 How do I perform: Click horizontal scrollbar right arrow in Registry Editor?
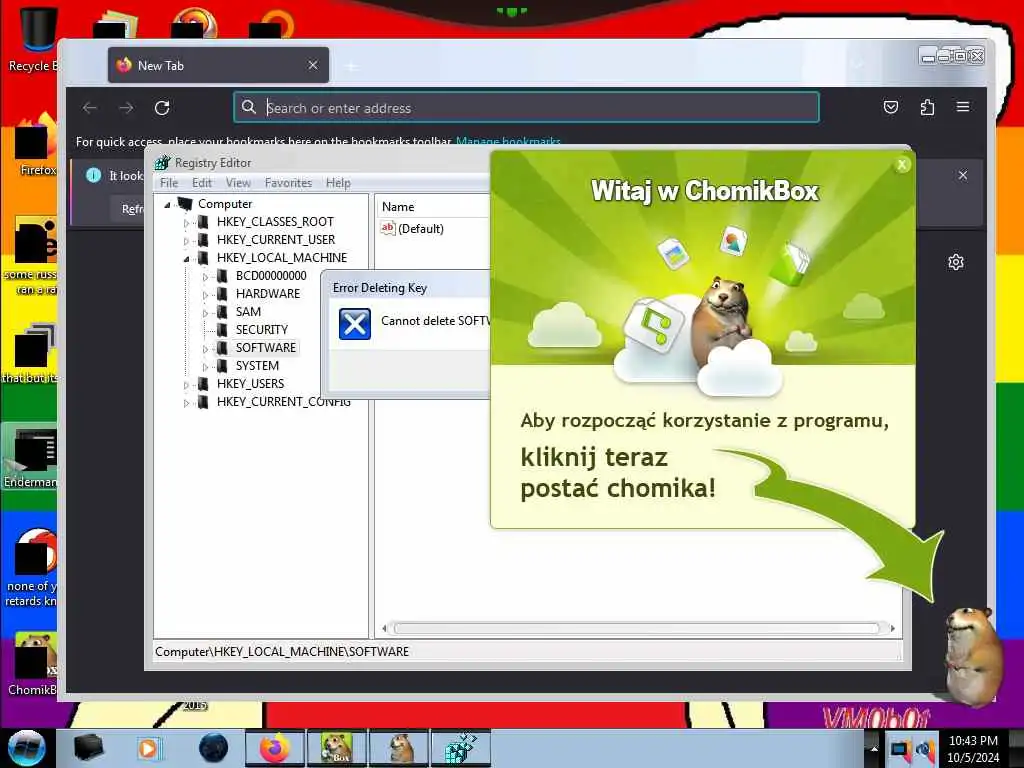tap(892, 628)
